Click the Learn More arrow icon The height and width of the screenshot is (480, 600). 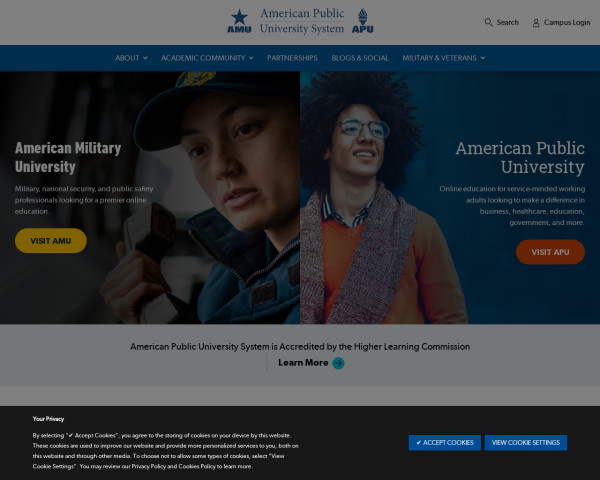pos(338,363)
